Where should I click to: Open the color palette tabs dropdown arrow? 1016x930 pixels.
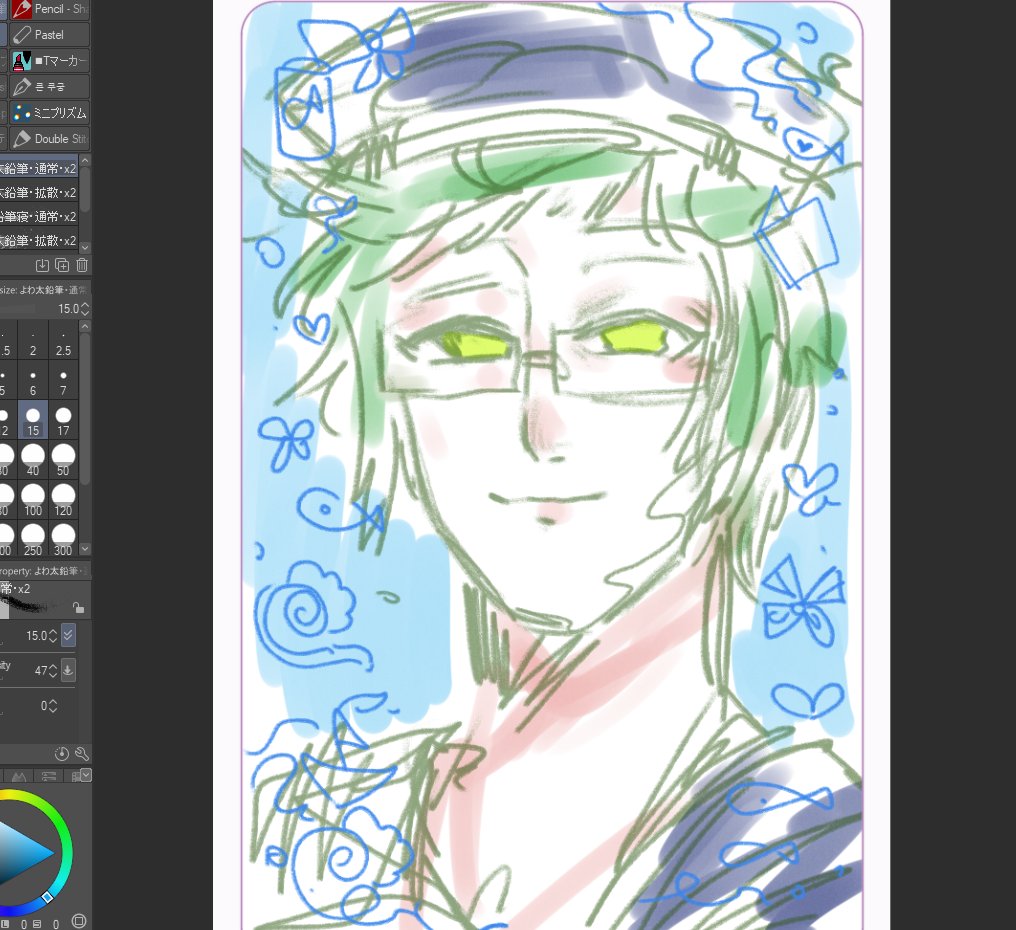point(86,774)
